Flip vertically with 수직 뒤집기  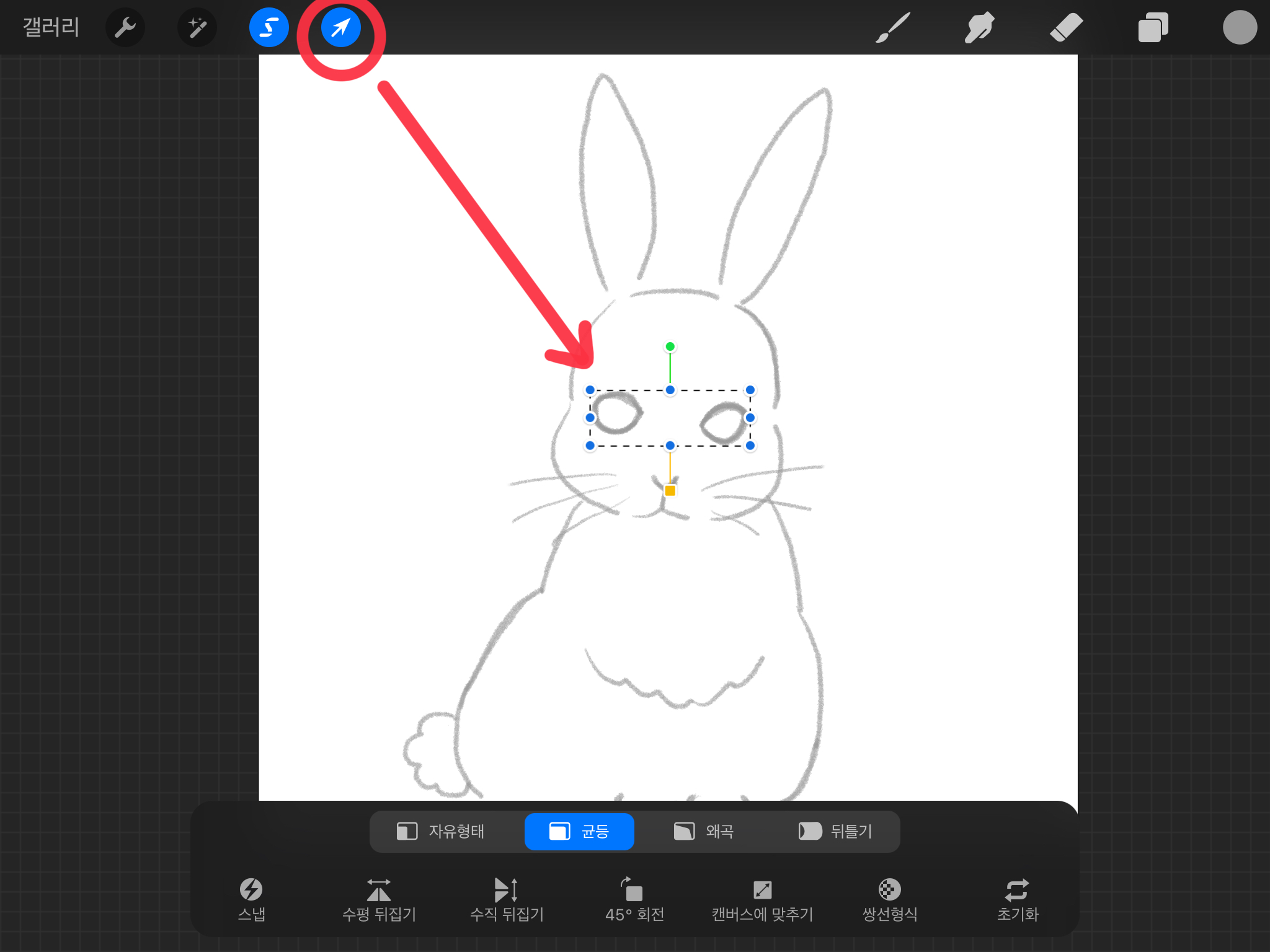507,899
